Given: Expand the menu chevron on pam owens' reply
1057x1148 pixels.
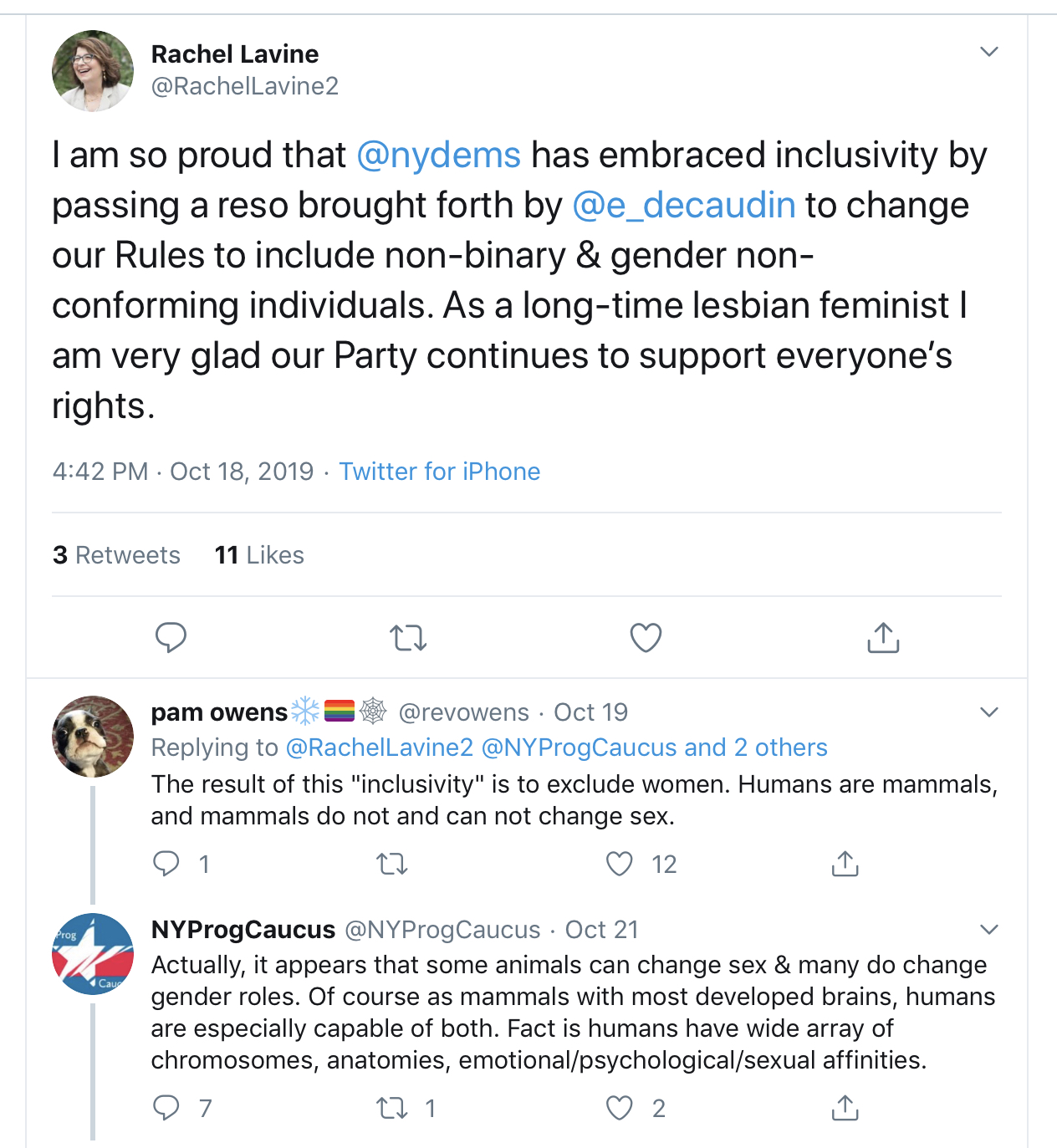Looking at the screenshot, I should 989,712.
